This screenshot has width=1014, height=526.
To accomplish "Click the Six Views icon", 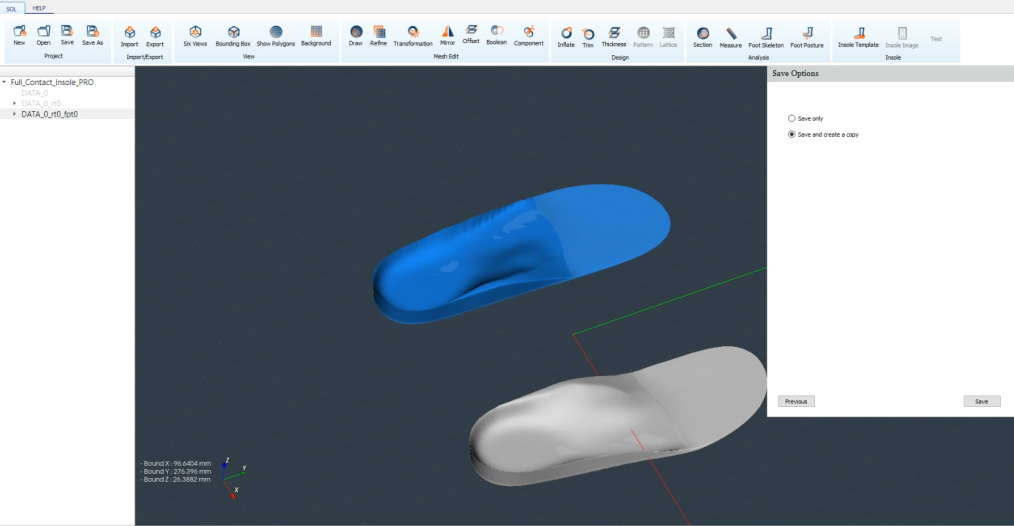I will click(194, 33).
